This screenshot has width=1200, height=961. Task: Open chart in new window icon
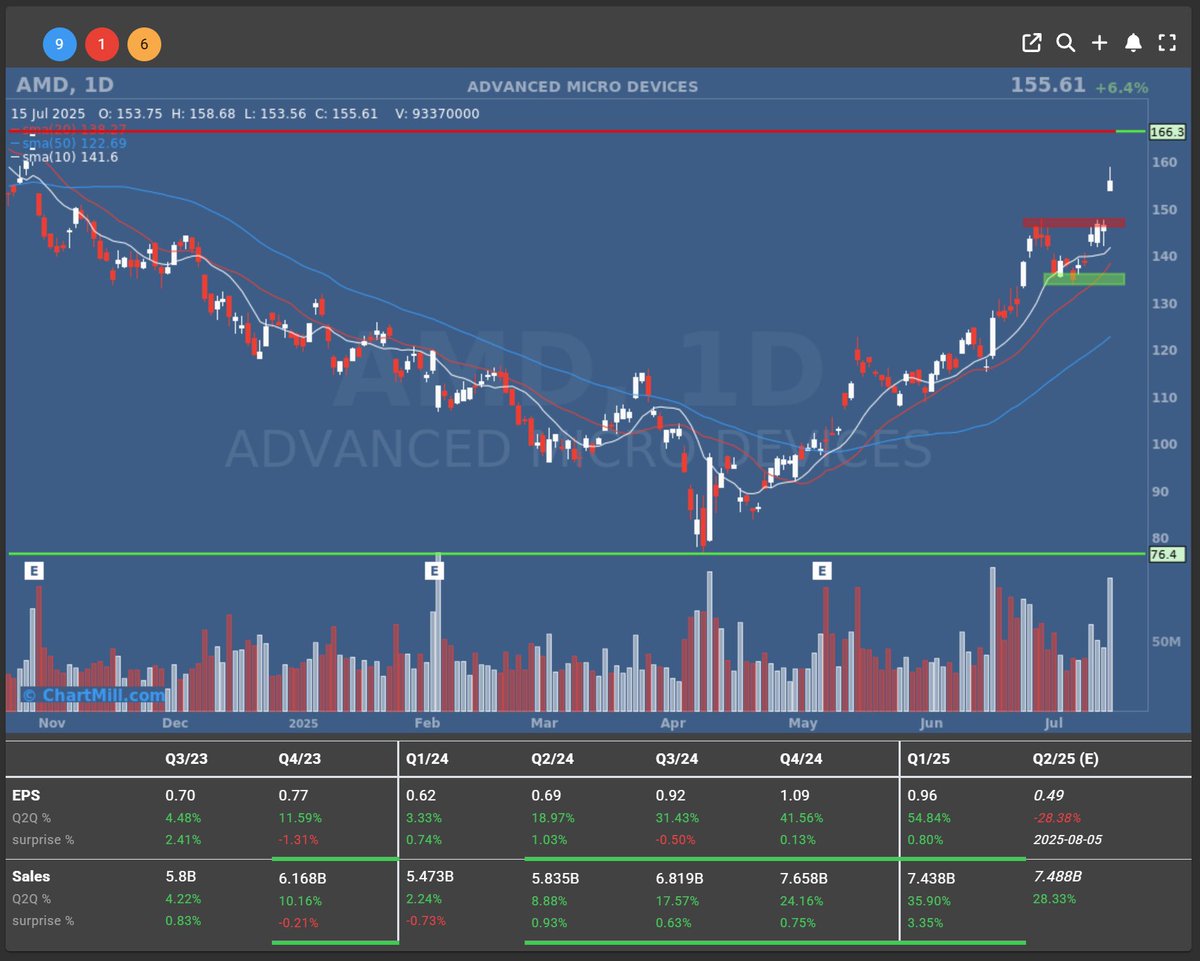click(x=1031, y=42)
